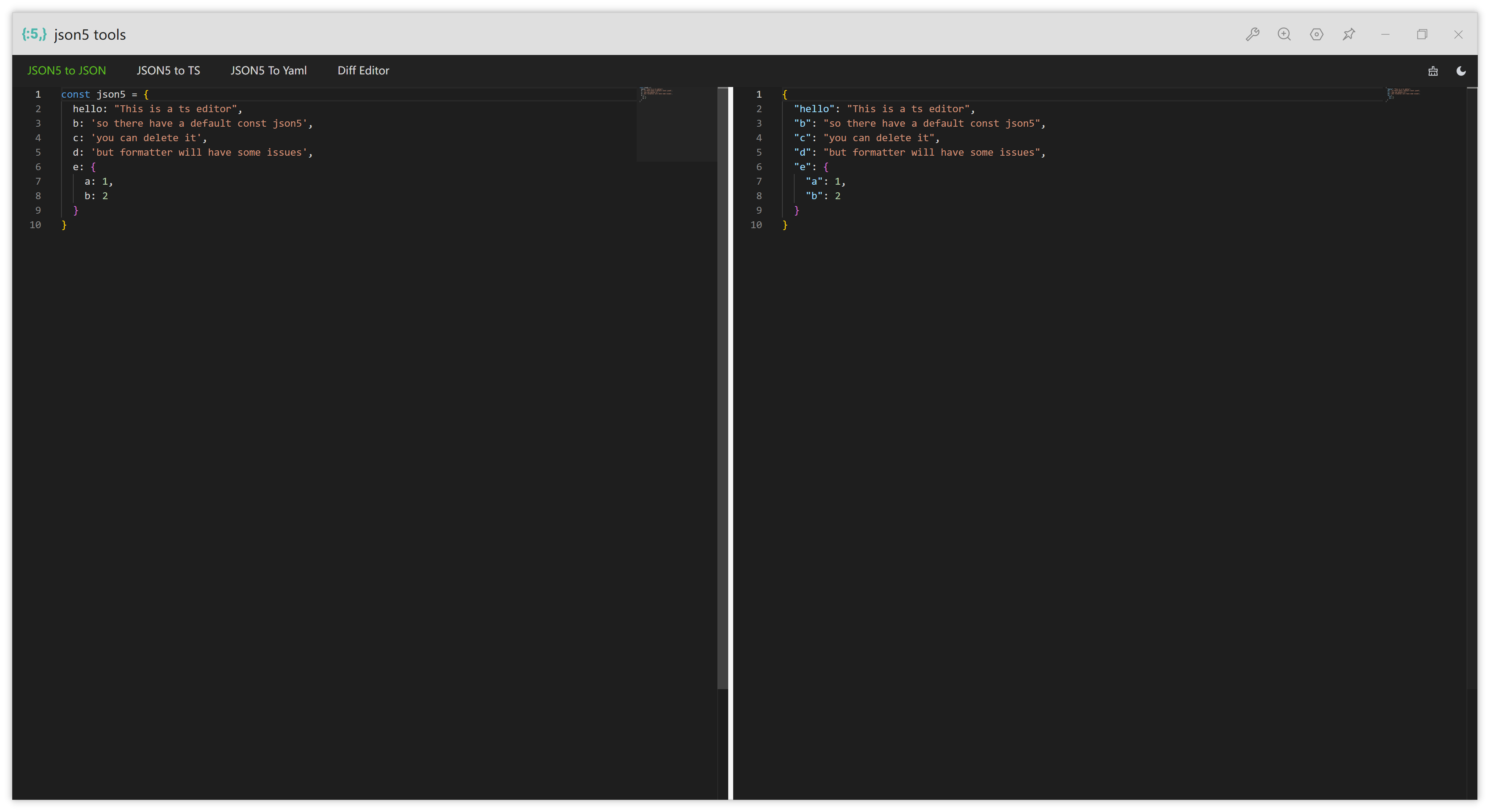Click output line "c": "you can delete it"

click(866, 138)
